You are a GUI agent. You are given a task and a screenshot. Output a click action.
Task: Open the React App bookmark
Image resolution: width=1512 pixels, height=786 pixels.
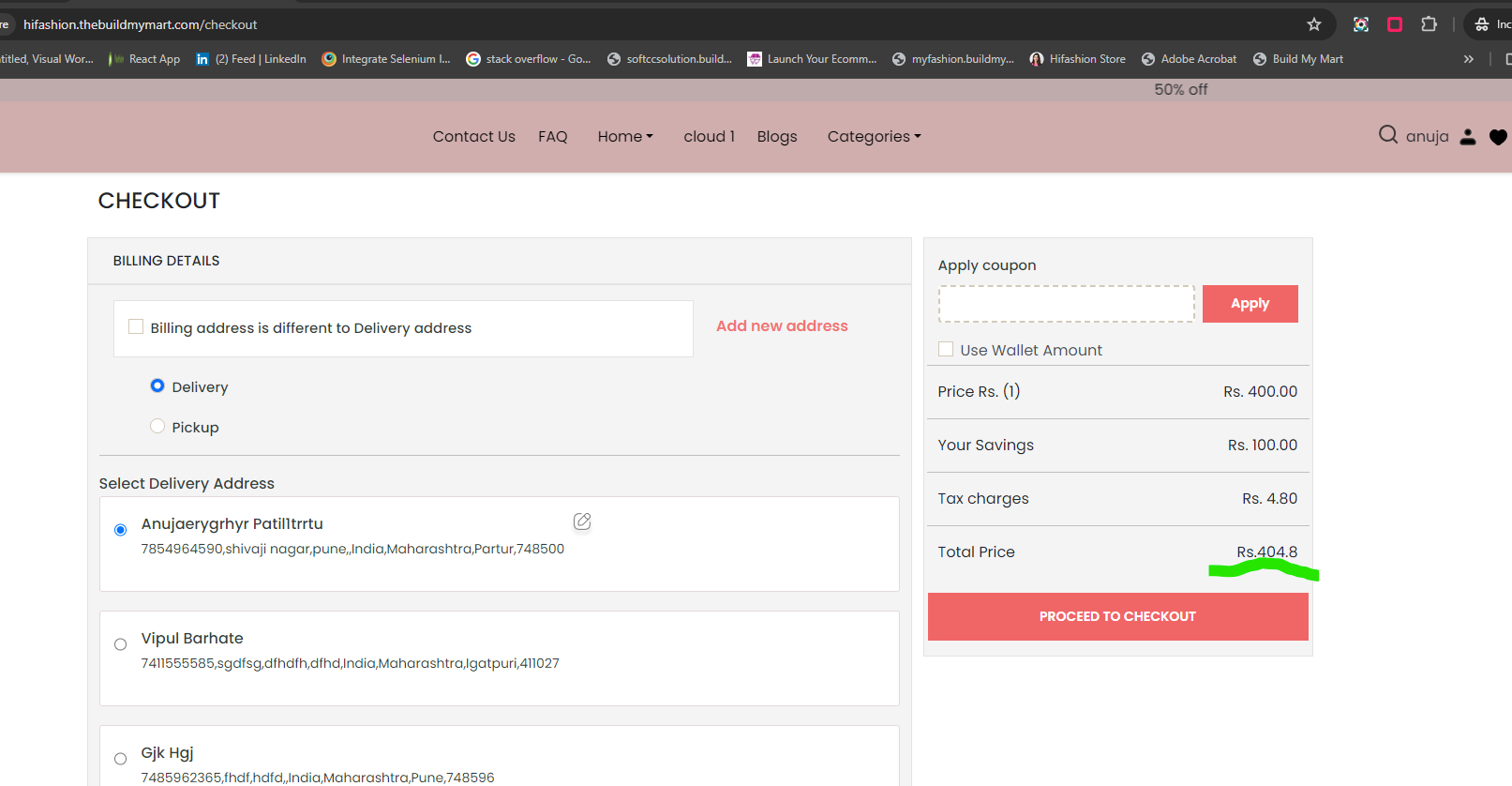tap(144, 59)
